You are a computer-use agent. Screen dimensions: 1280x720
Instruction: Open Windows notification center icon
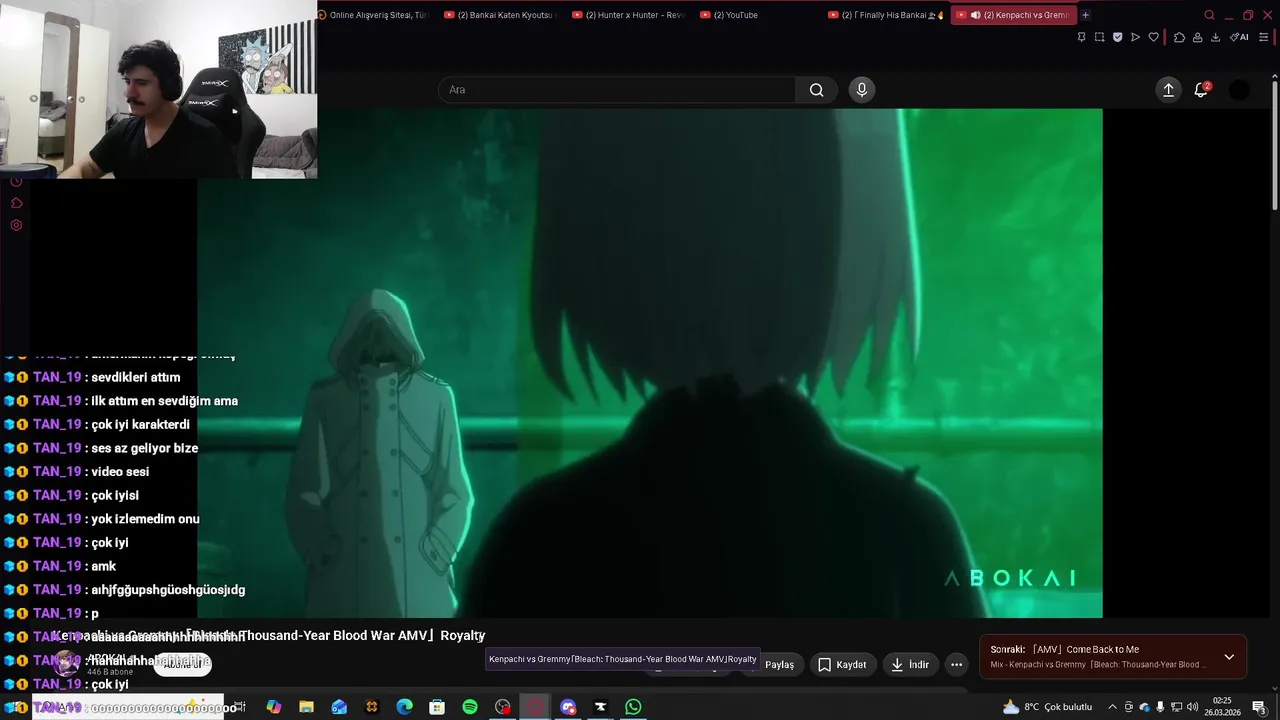pyautogui.click(x=1259, y=707)
